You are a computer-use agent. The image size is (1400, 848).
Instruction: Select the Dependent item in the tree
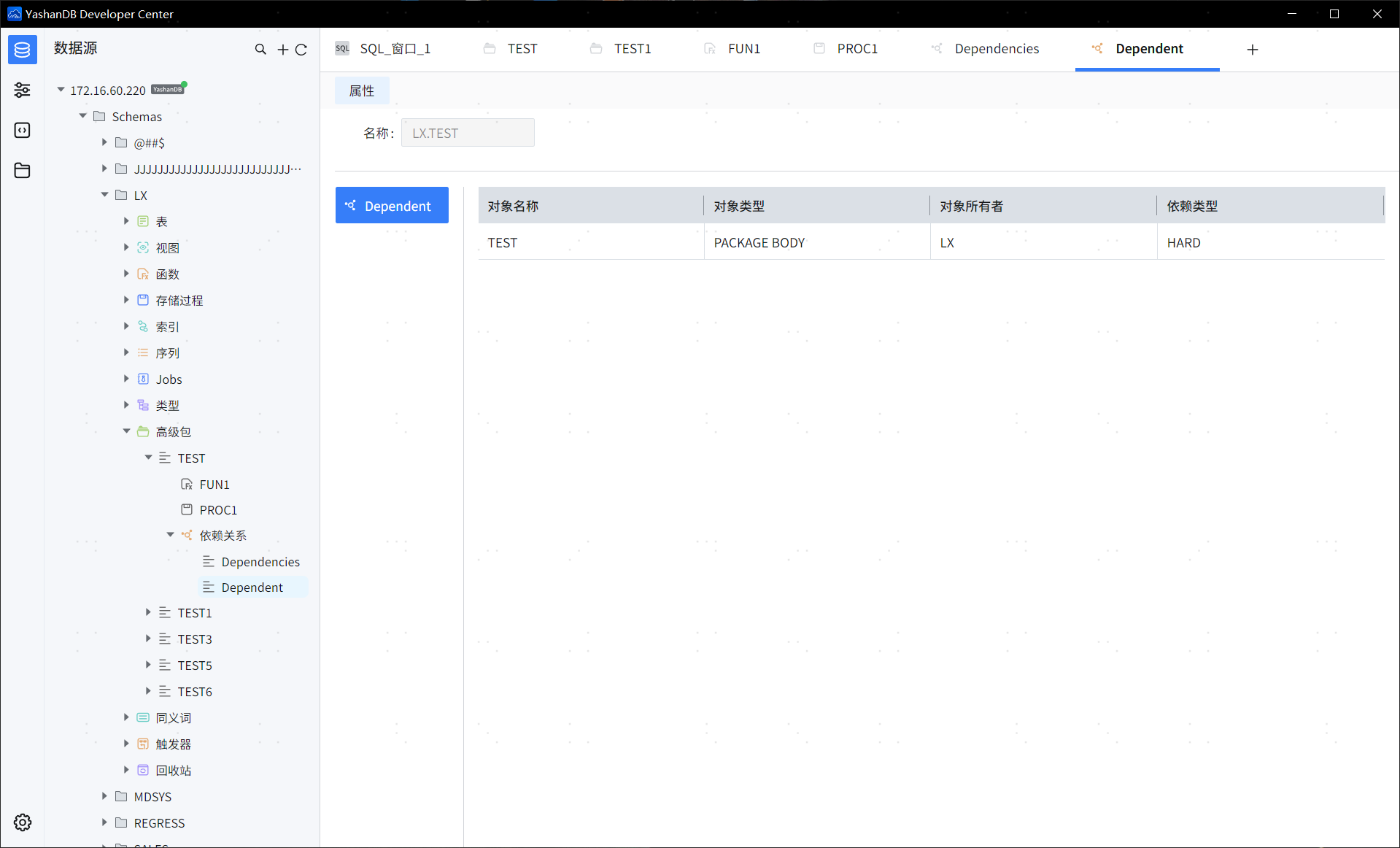tap(252, 587)
